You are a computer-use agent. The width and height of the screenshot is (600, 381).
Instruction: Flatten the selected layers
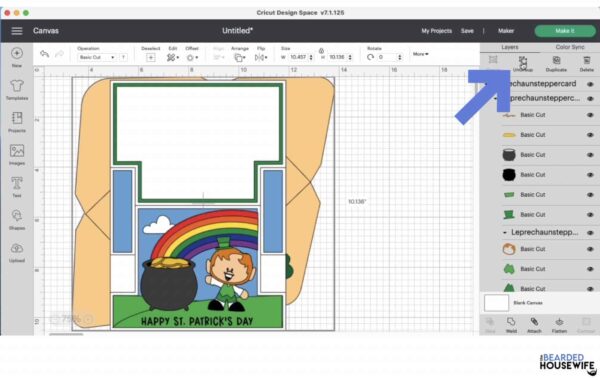click(559, 324)
